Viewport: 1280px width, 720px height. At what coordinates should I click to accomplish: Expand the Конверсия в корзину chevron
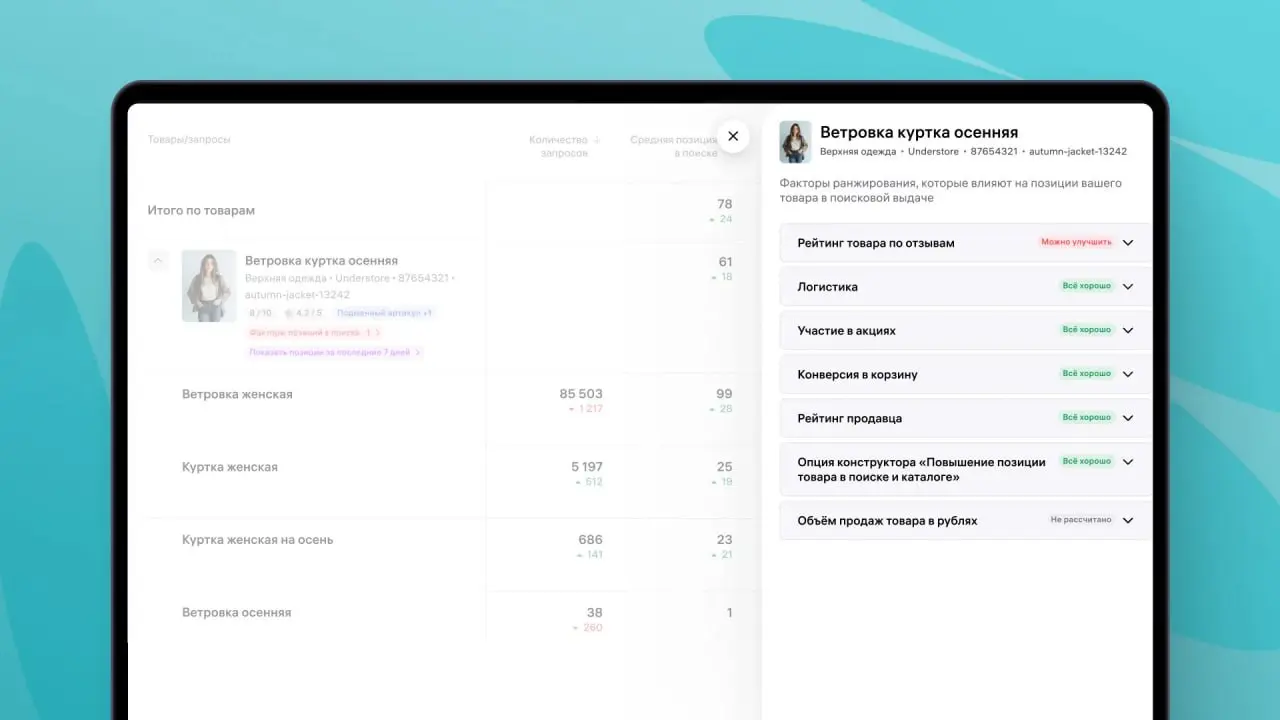pyautogui.click(x=1128, y=374)
